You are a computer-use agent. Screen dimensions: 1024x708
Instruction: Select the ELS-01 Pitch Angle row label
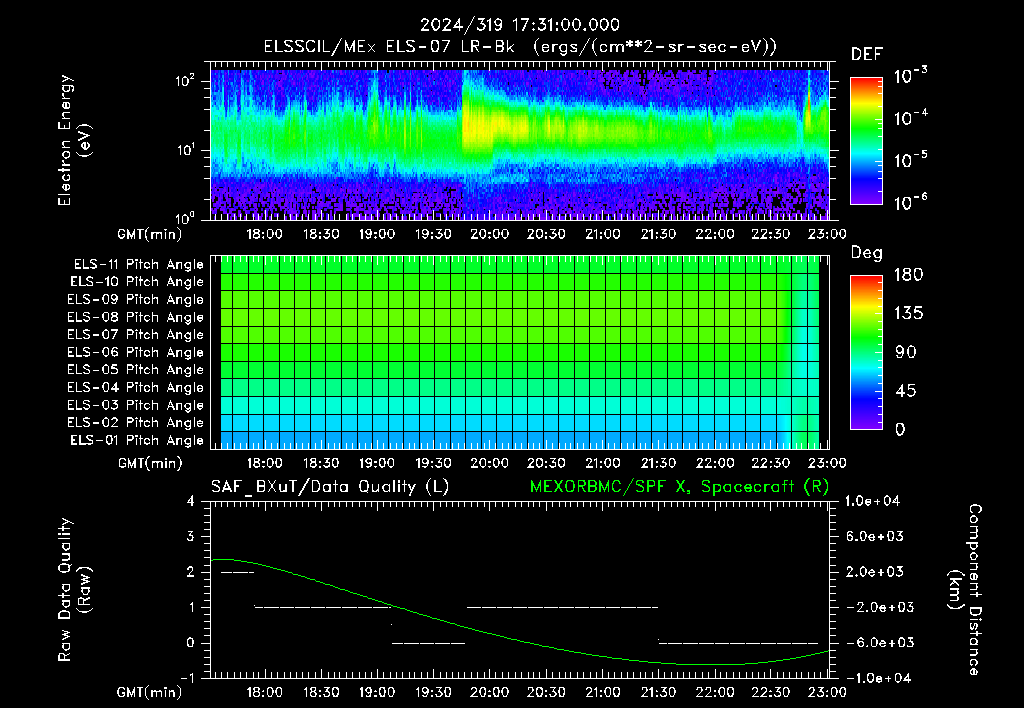(x=137, y=440)
